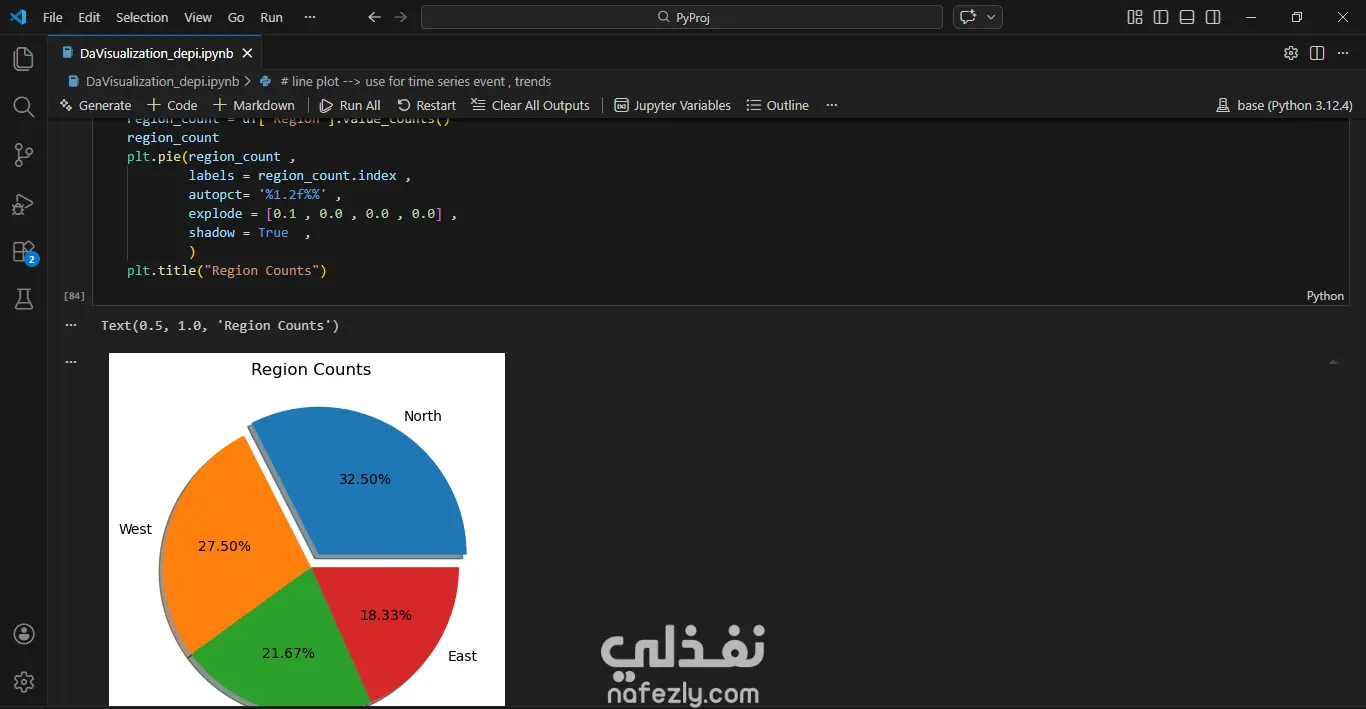
Task: Restart the notebook kernel
Action: click(x=426, y=105)
